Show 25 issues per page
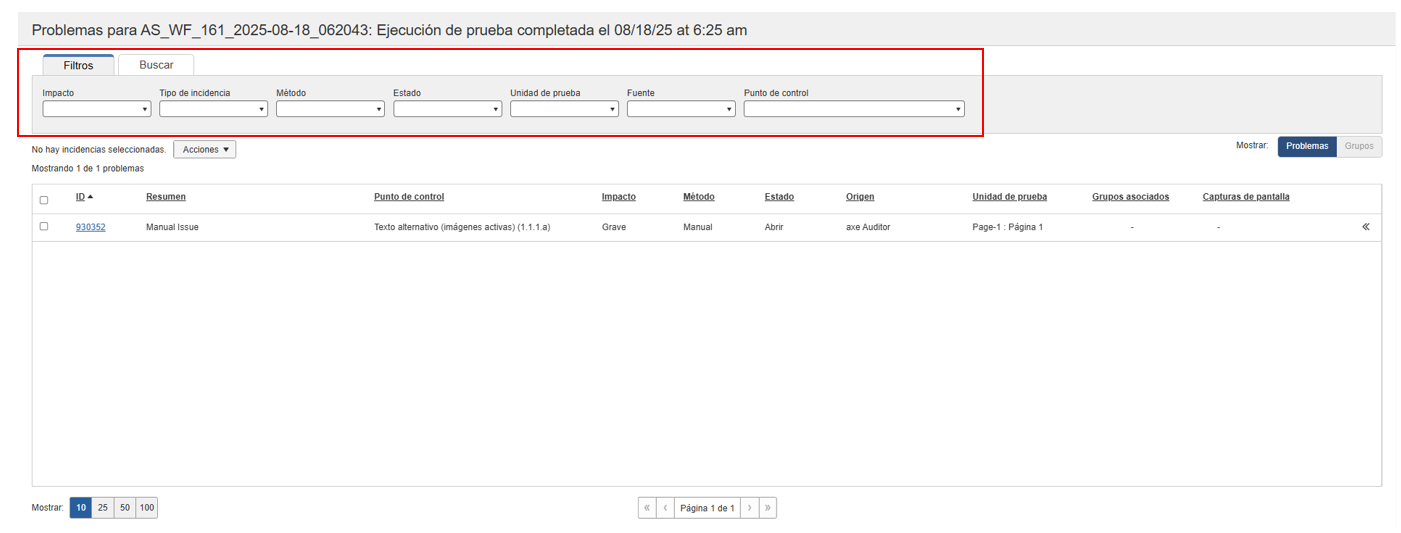The image size is (1401, 533). [102, 508]
